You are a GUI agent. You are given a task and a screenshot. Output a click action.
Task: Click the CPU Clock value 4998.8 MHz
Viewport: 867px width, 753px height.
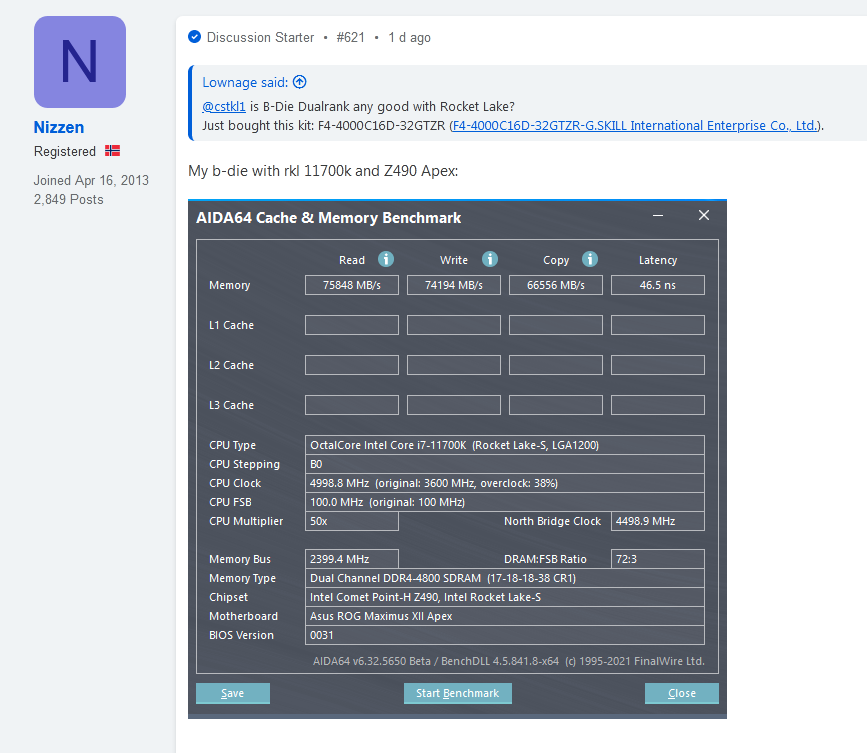[x=505, y=483]
